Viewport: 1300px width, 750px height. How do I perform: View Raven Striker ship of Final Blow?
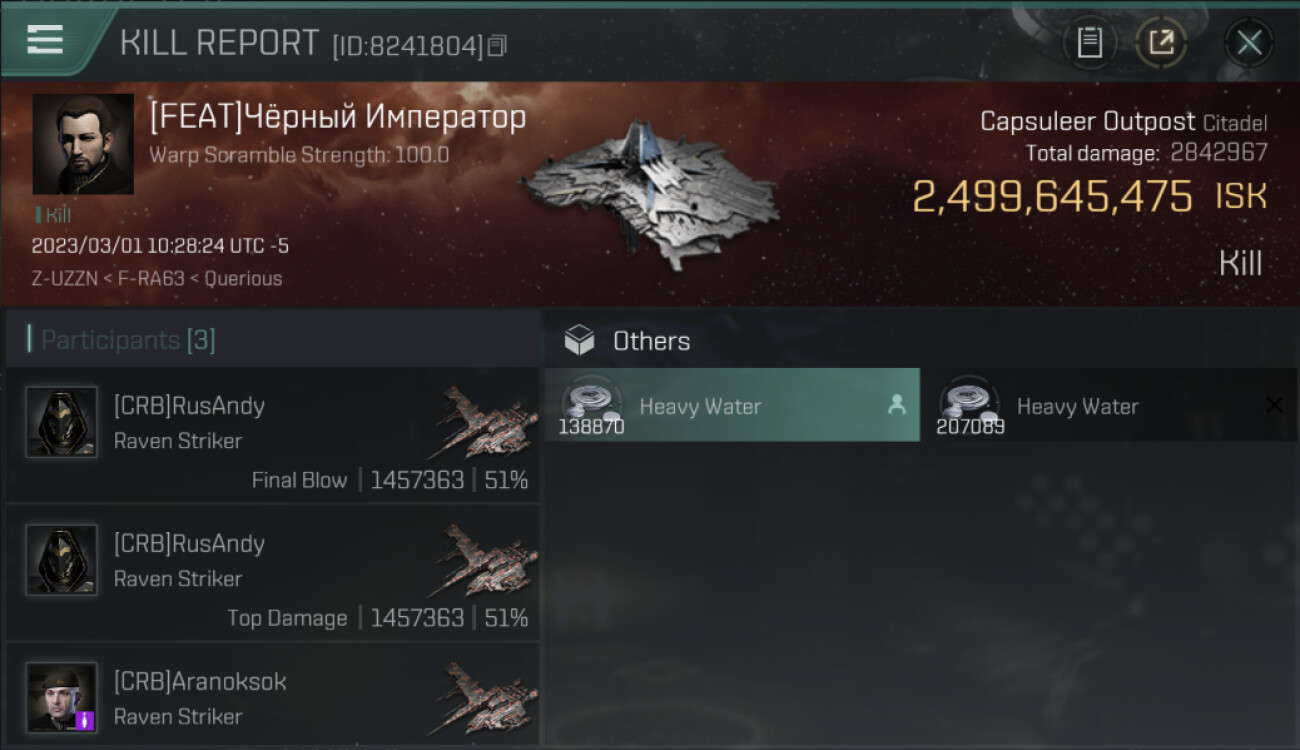click(x=482, y=422)
